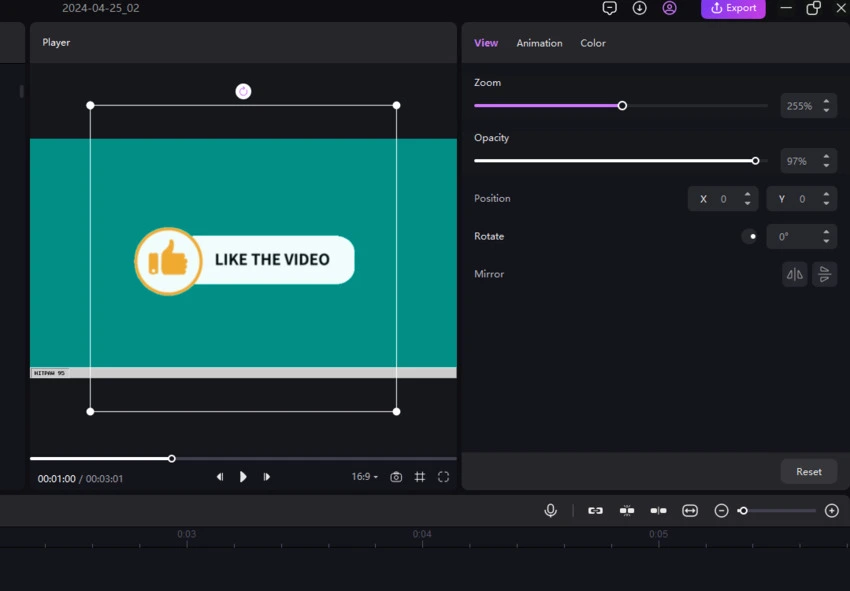Open the user account profile icon

(x=670, y=8)
